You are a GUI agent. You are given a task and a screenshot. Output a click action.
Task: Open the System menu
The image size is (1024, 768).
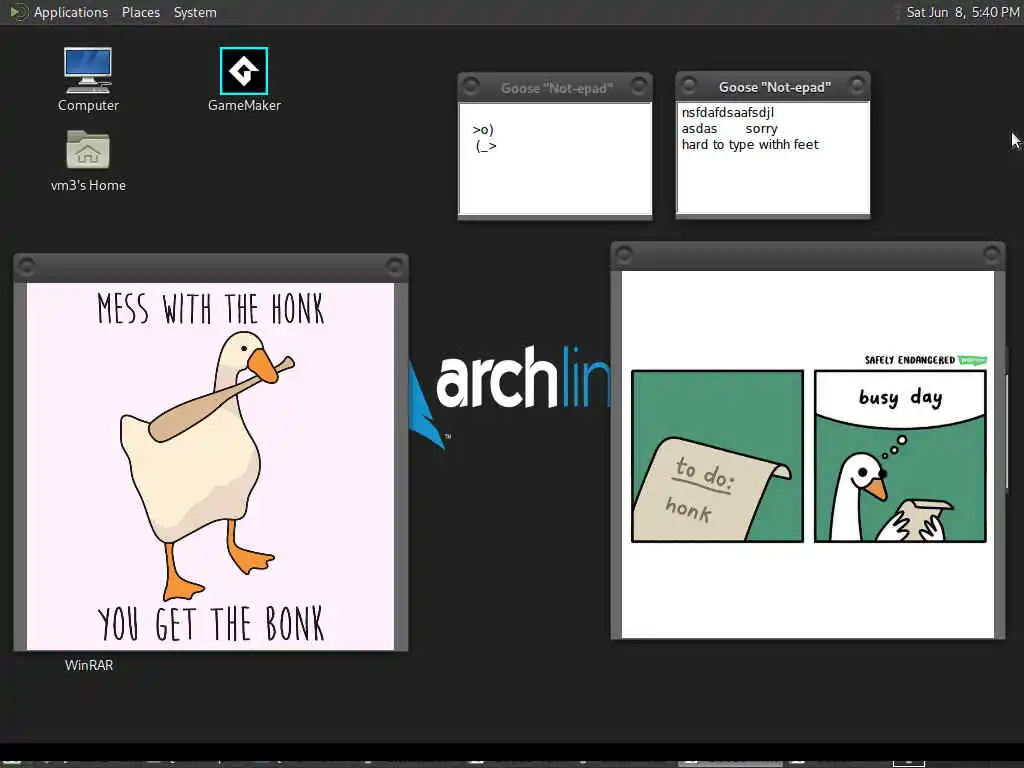point(195,12)
